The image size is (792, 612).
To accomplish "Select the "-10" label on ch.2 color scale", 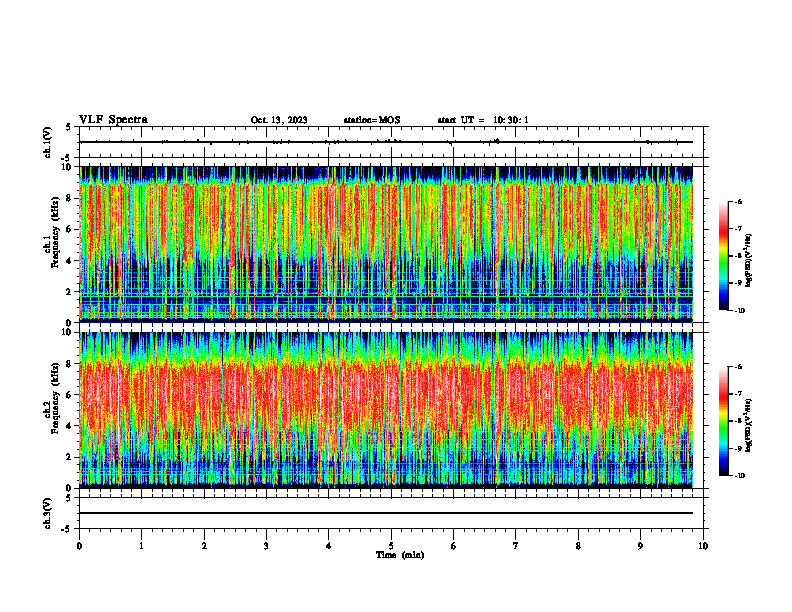I will [739, 476].
